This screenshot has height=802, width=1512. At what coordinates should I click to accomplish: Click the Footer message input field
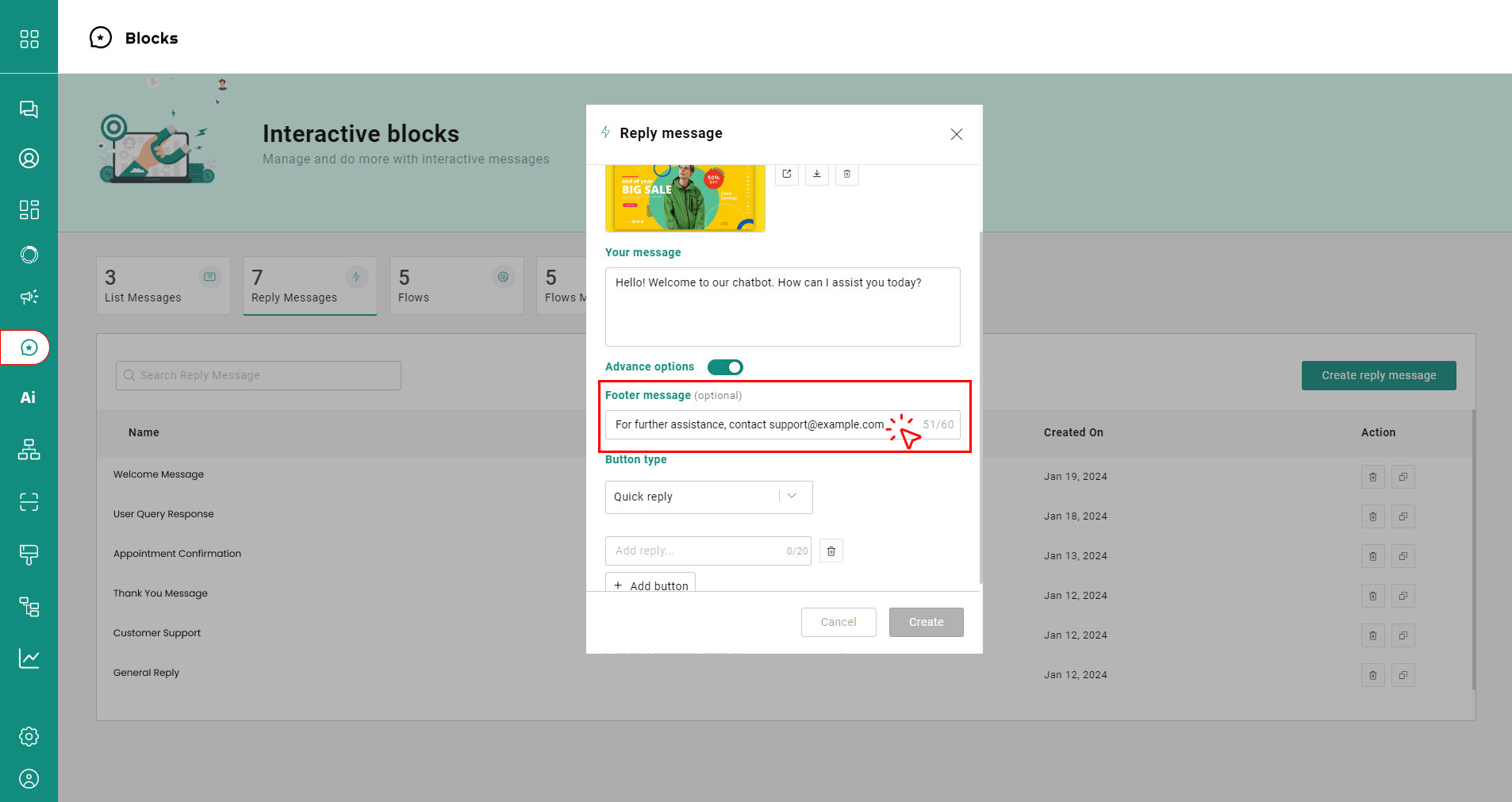pyautogui.click(x=748, y=425)
